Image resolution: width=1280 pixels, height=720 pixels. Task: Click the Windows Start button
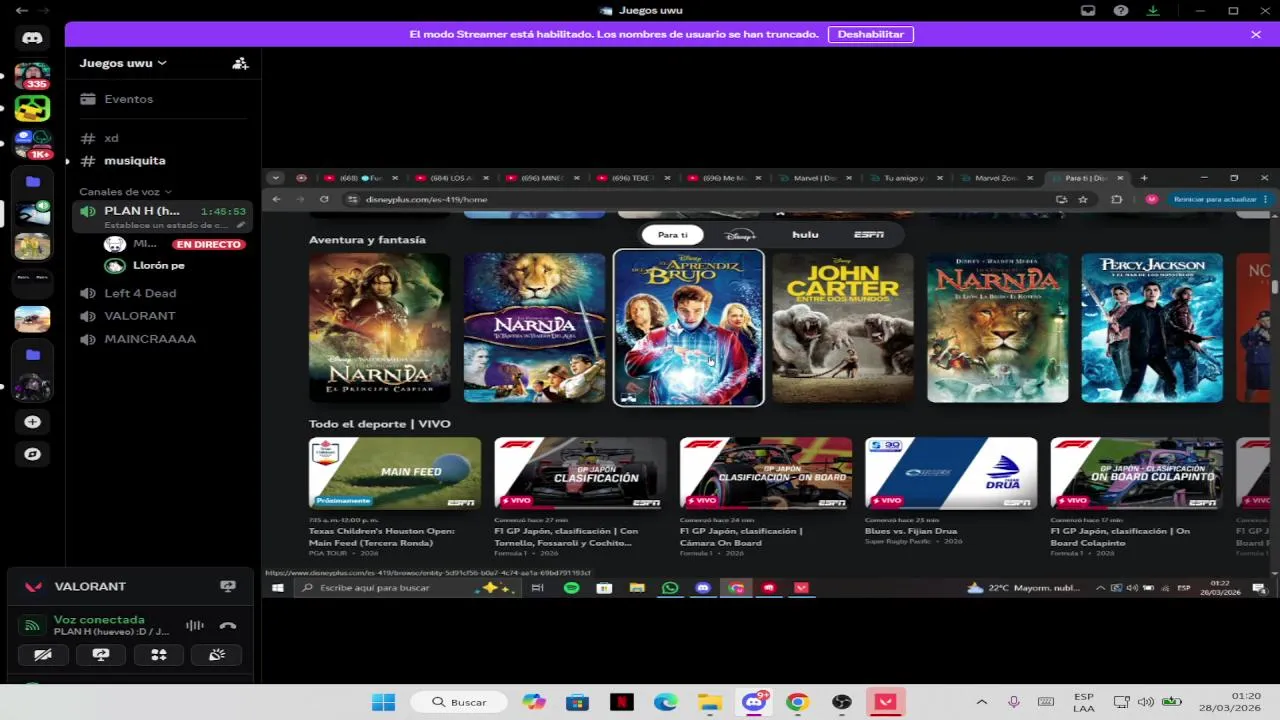point(384,702)
